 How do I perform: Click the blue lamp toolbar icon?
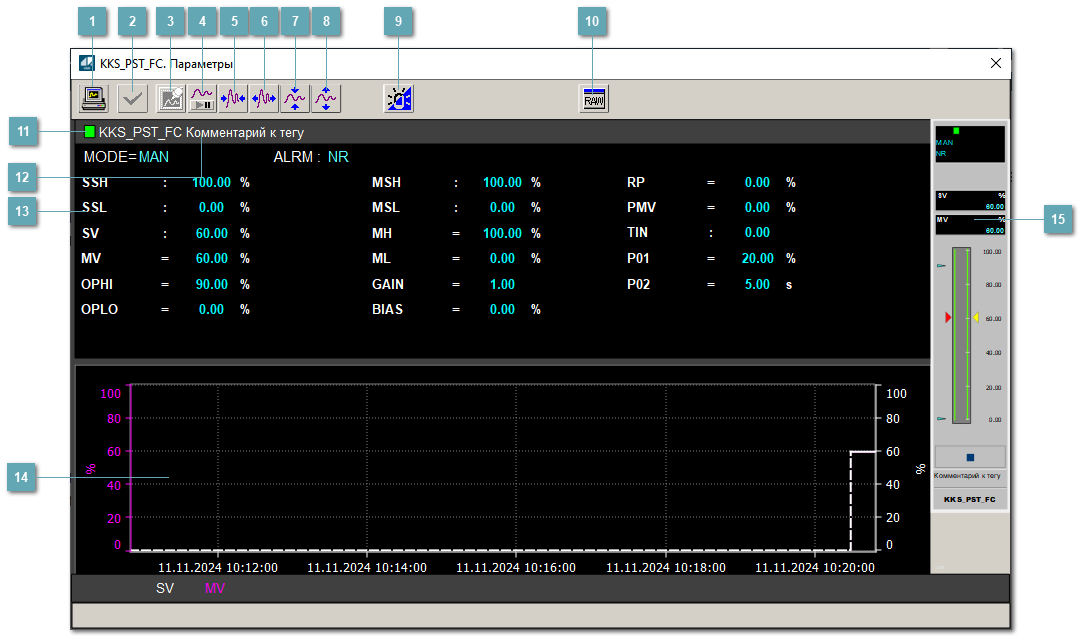(398, 98)
